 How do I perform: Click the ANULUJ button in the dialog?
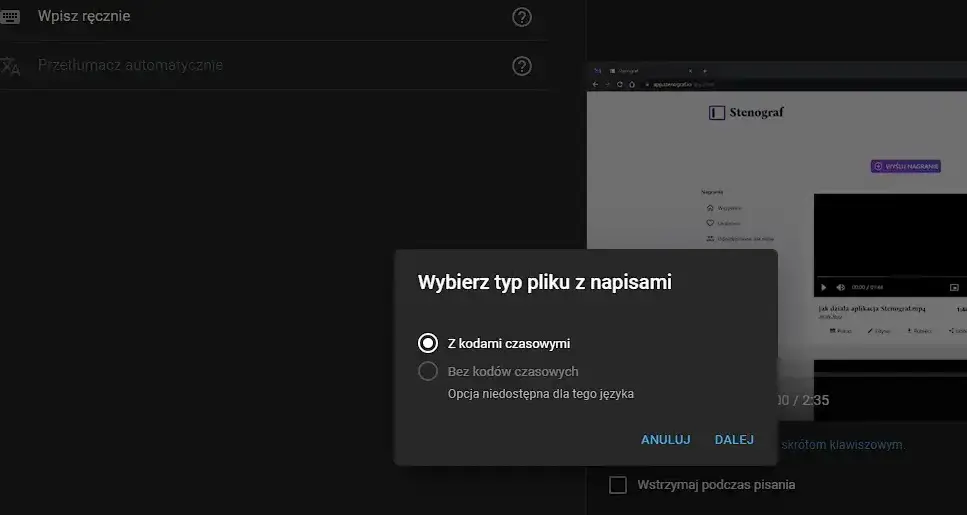tap(665, 440)
